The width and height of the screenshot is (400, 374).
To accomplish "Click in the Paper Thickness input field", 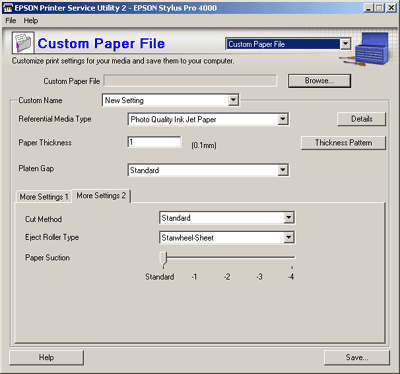I will pos(154,142).
